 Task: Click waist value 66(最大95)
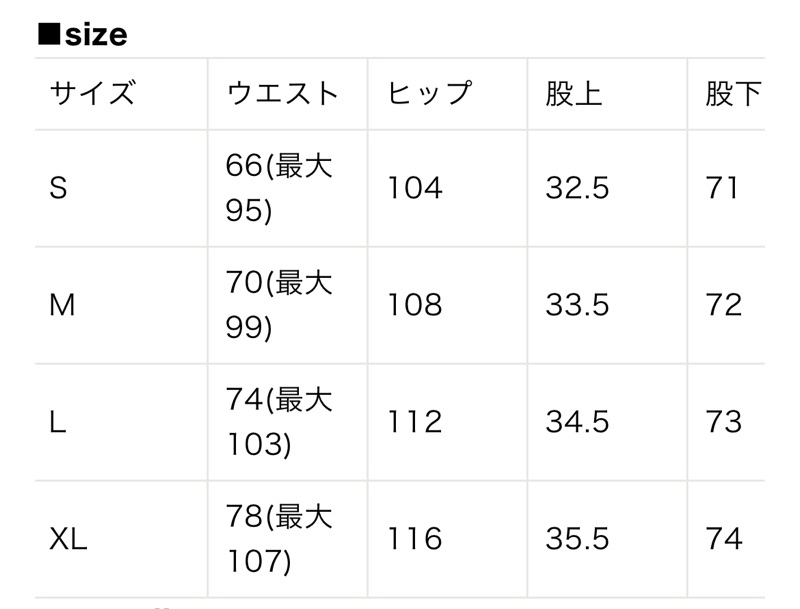pyautogui.click(x=279, y=188)
